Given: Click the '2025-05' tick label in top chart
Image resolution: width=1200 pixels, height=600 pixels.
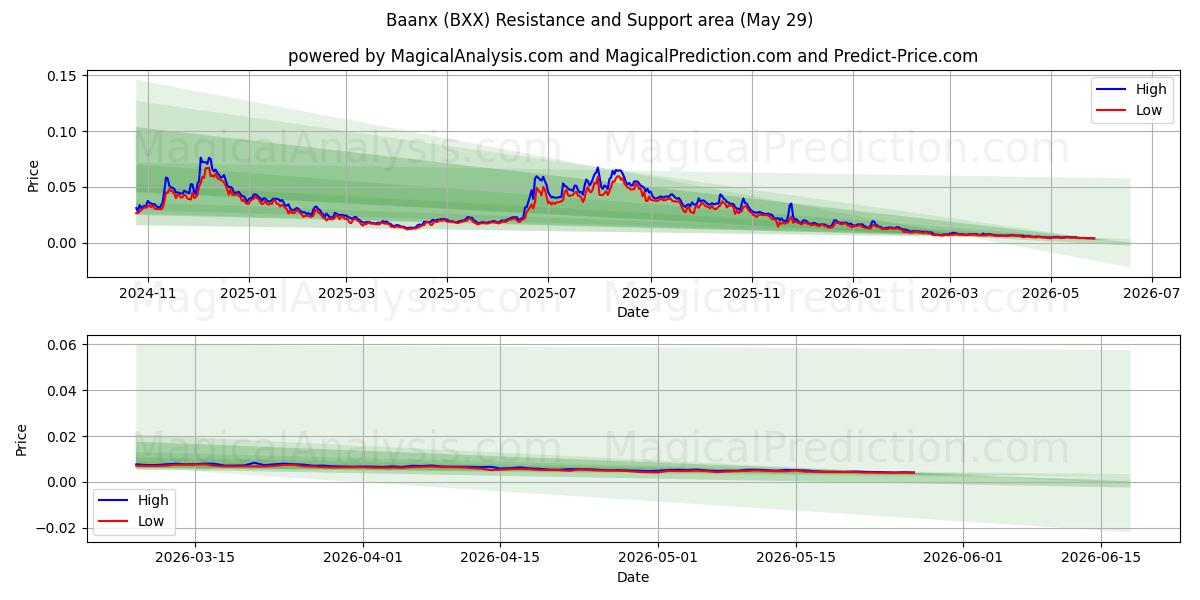Looking at the screenshot, I should point(446,294).
